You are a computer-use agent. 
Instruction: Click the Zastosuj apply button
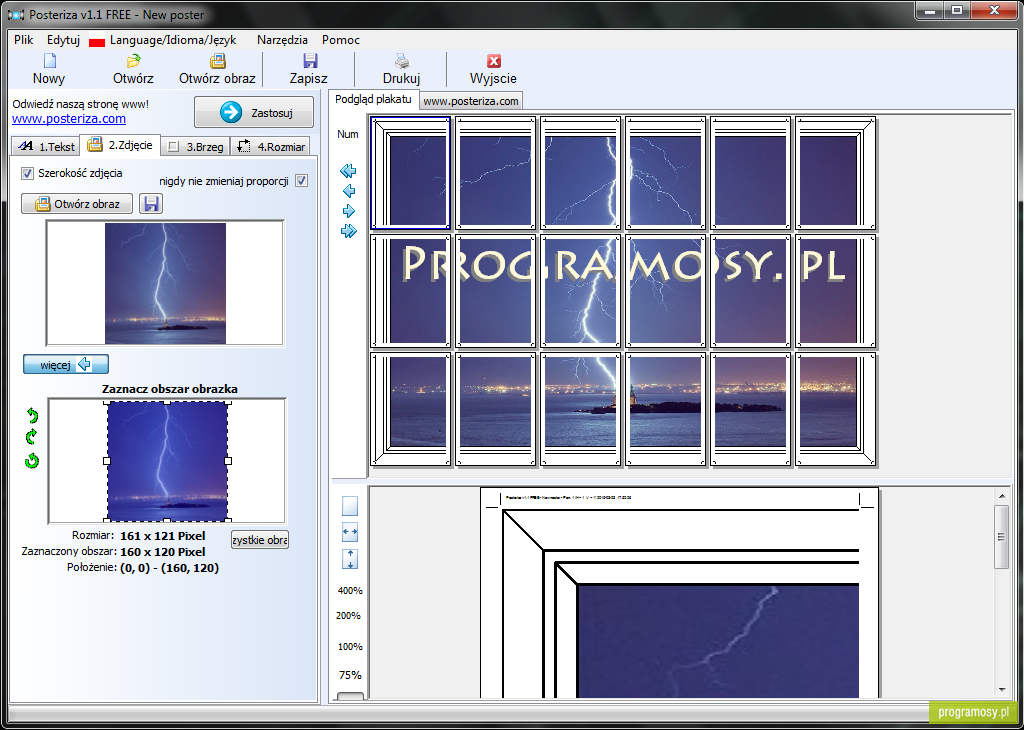click(x=254, y=112)
